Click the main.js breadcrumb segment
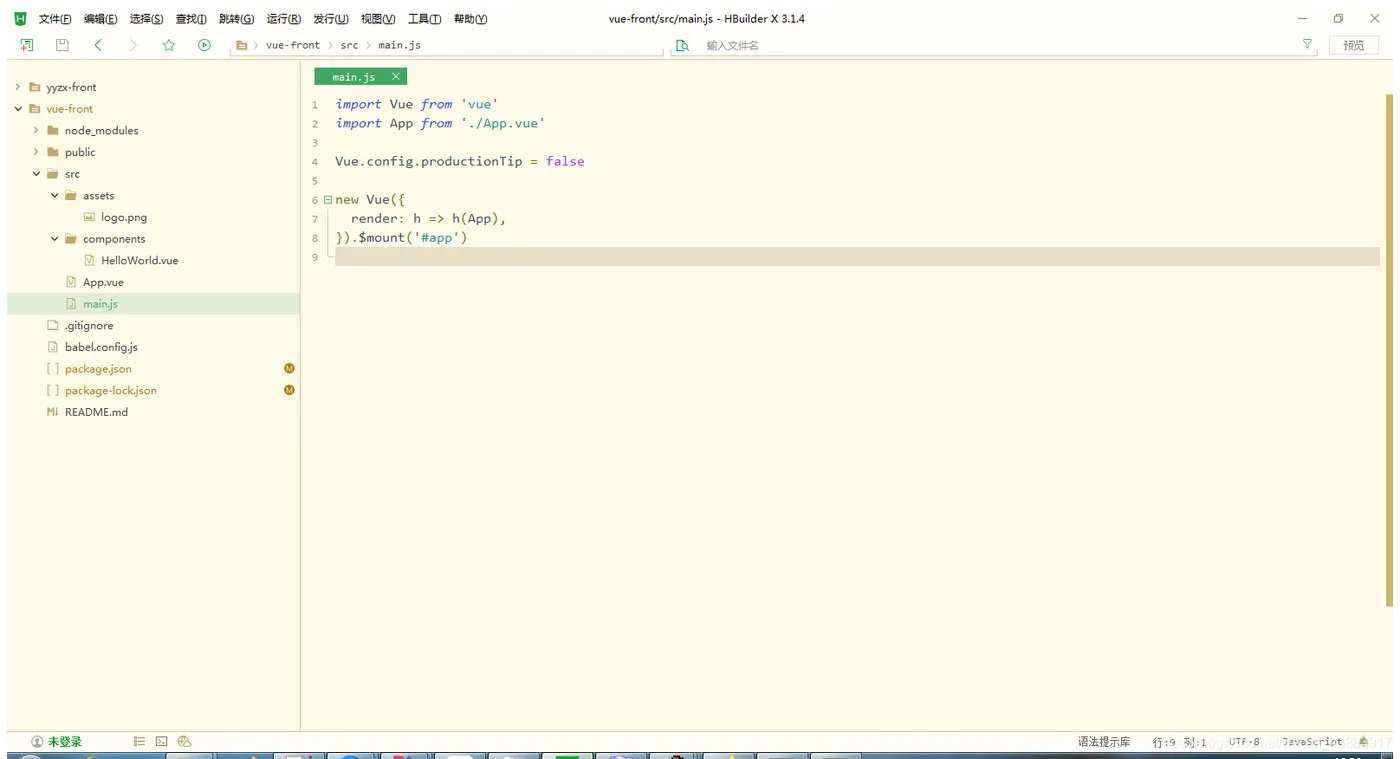Screen dimensions: 1400x759 (399, 45)
